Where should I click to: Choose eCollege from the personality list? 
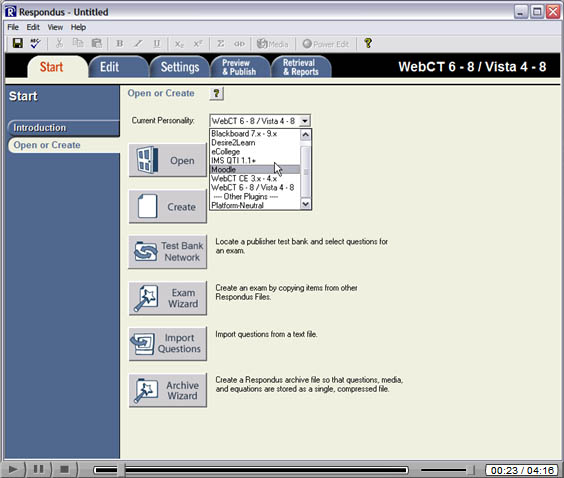click(x=255, y=151)
